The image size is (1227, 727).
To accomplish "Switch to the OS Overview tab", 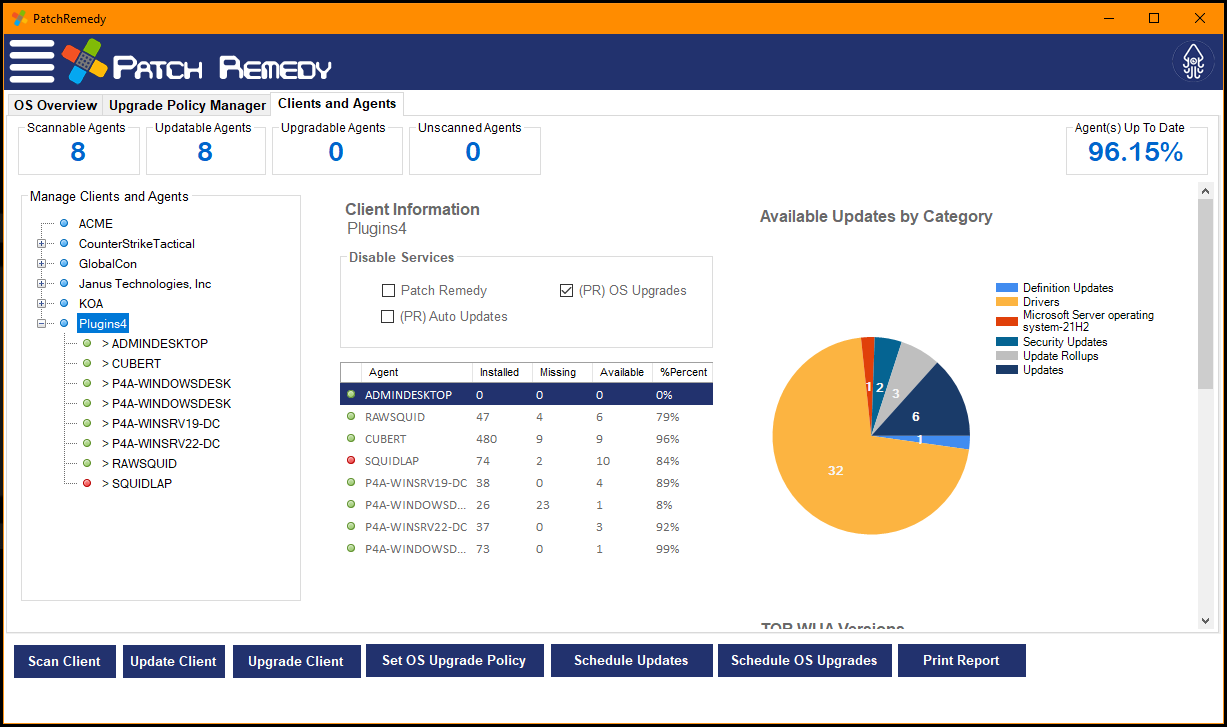I will pyautogui.click(x=55, y=104).
